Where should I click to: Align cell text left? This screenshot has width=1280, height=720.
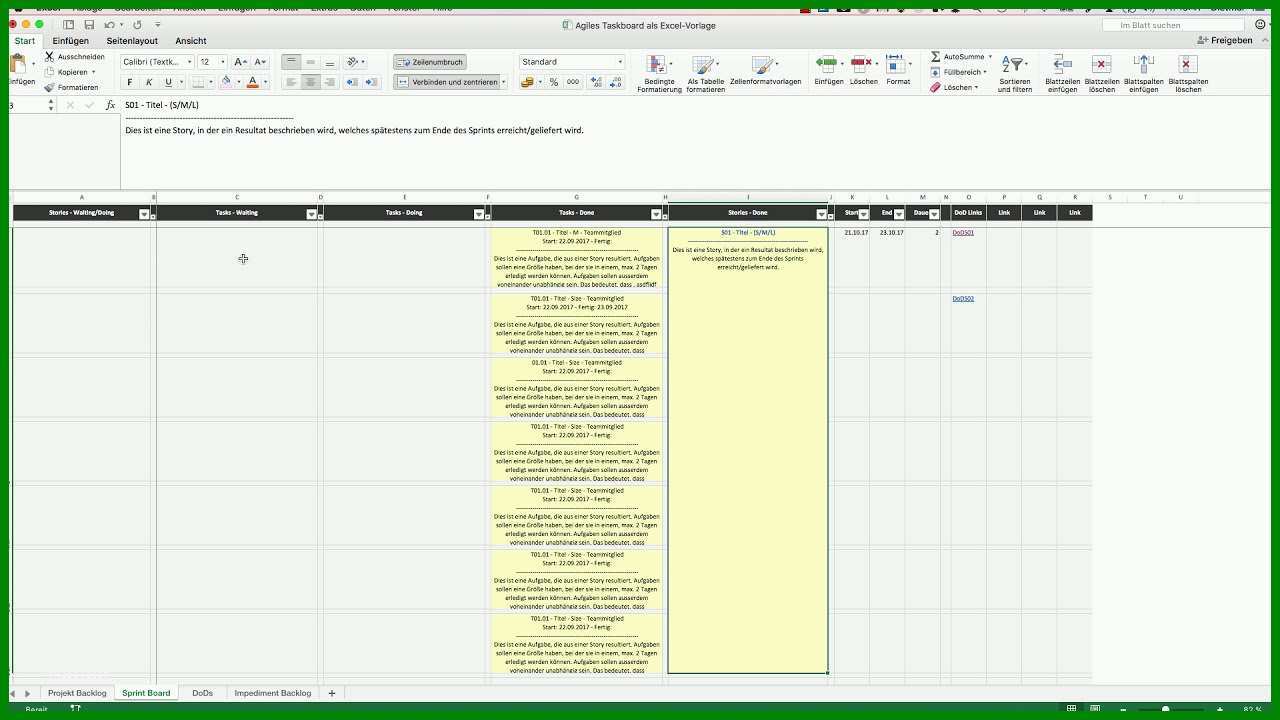click(292, 82)
